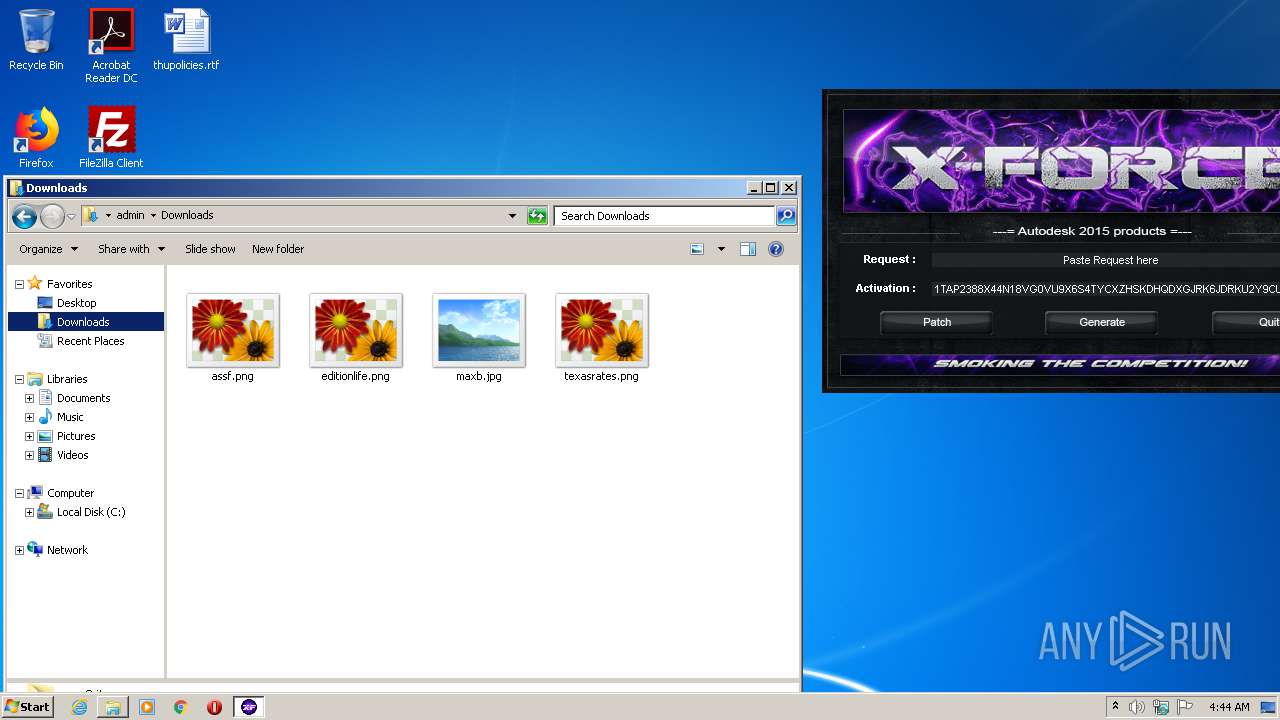Click the search magnifier icon

click(786, 216)
